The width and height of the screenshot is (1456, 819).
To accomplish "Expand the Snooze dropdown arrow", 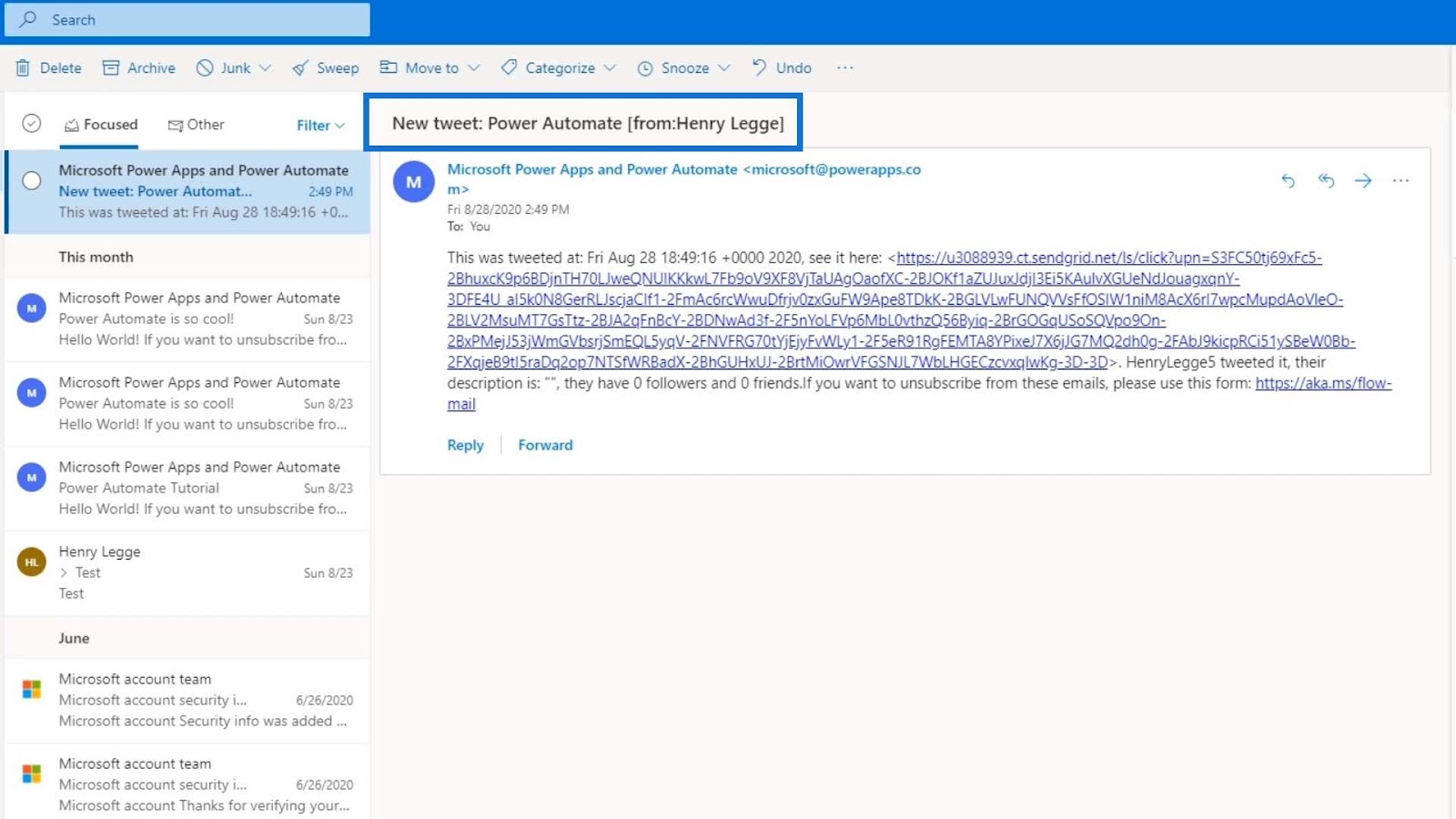I will click(x=724, y=68).
